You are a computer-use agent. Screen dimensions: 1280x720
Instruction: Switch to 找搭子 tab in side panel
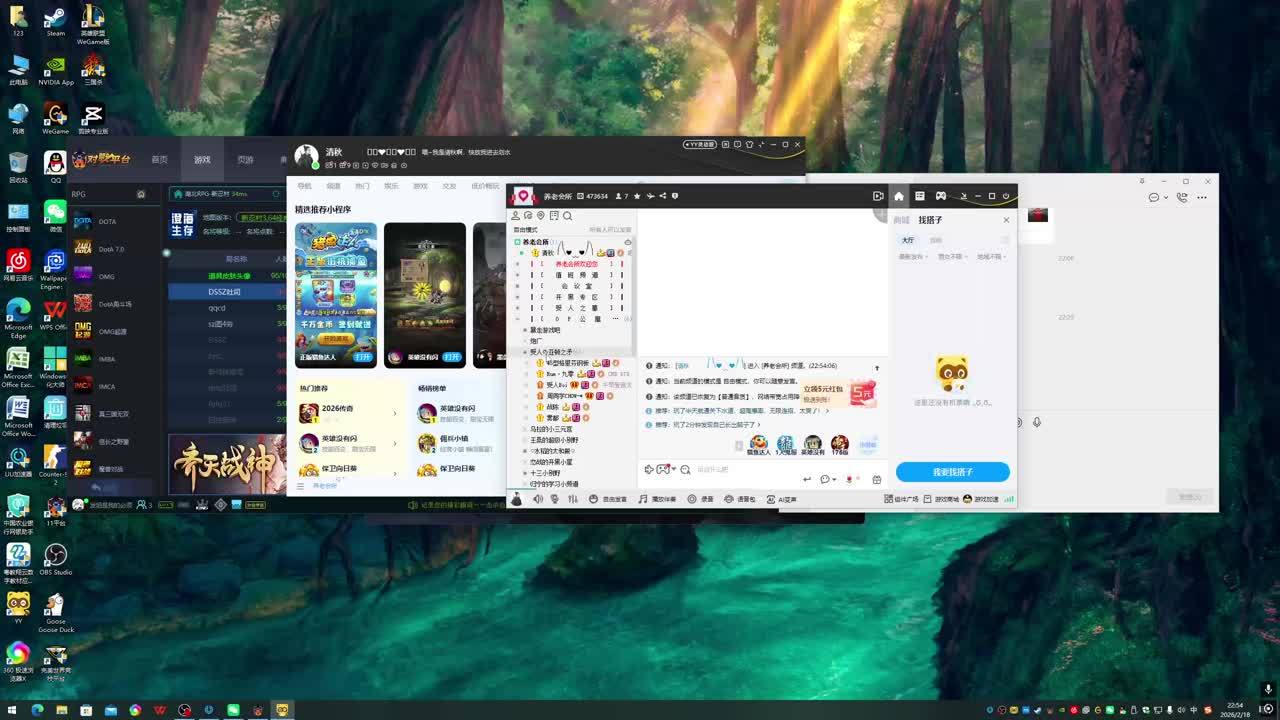(x=930, y=220)
